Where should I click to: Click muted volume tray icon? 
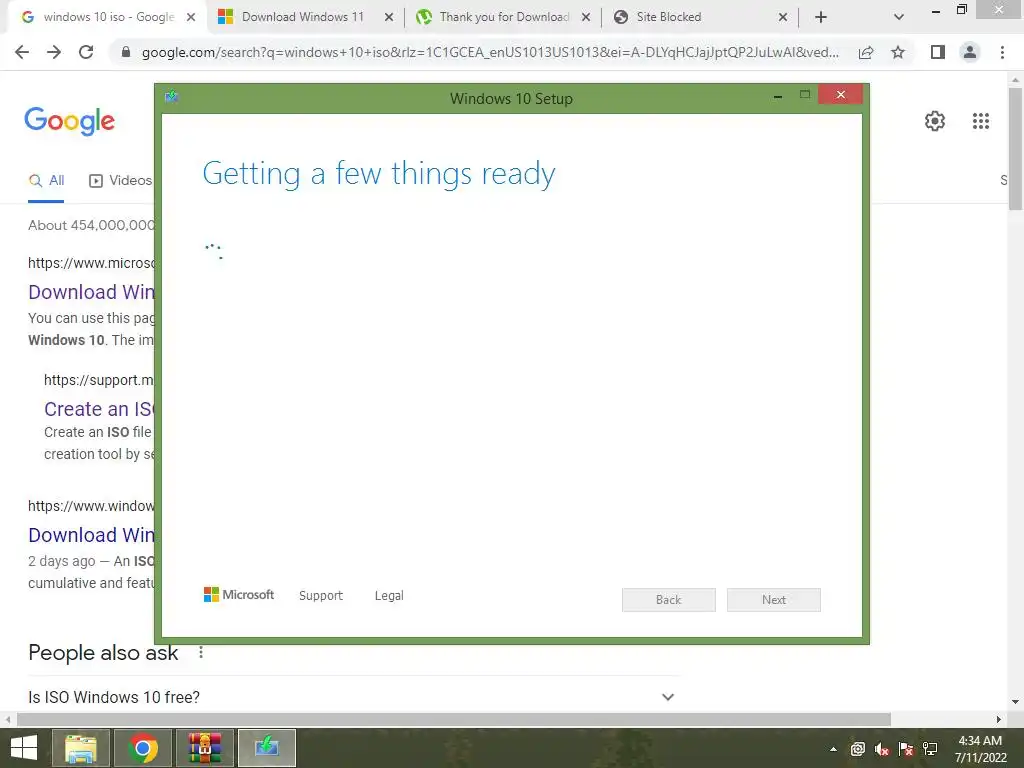point(882,749)
